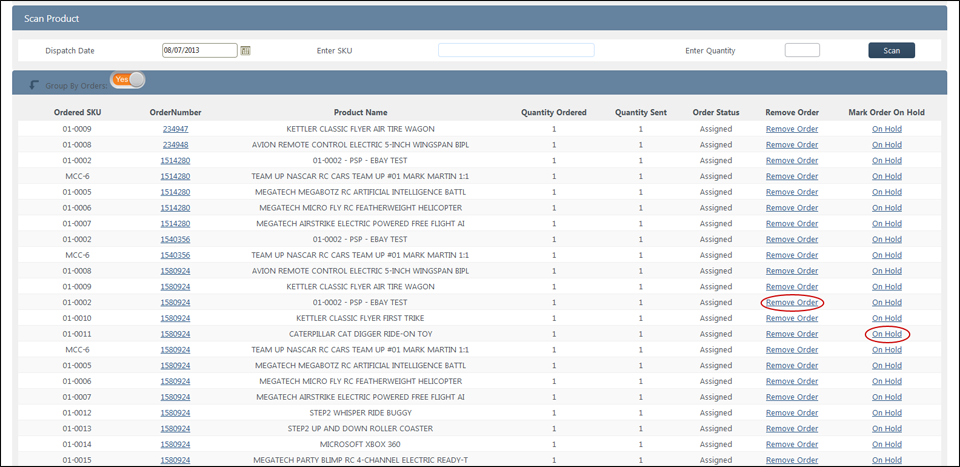Click the OrderNumber column header
960x467 pixels.
pyautogui.click(x=175, y=113)
